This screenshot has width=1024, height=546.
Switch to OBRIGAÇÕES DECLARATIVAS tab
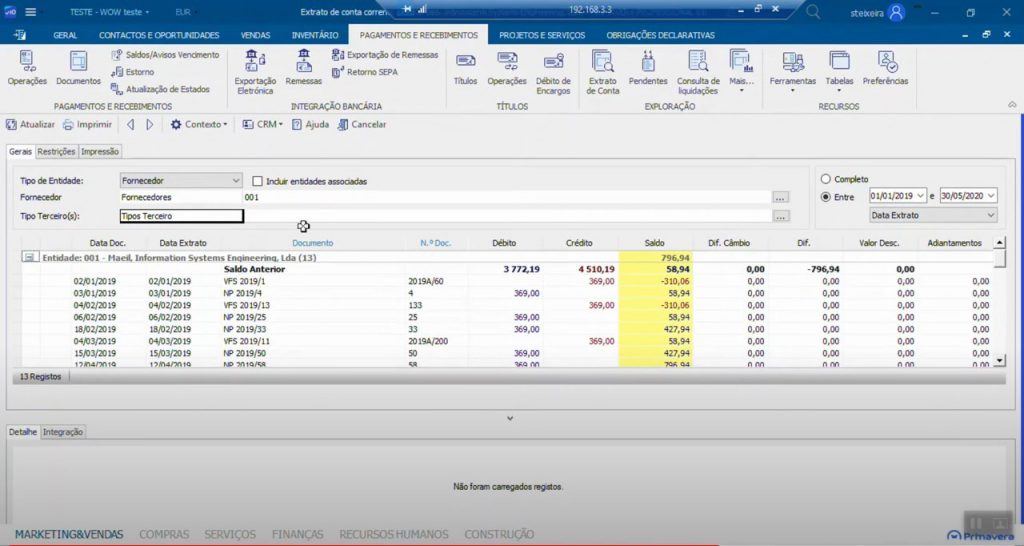tap(660, 35)
